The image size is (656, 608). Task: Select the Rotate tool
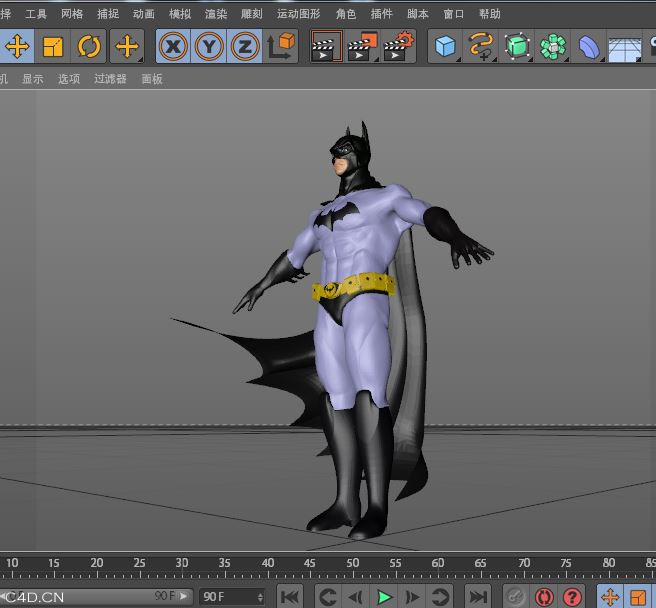89,46
